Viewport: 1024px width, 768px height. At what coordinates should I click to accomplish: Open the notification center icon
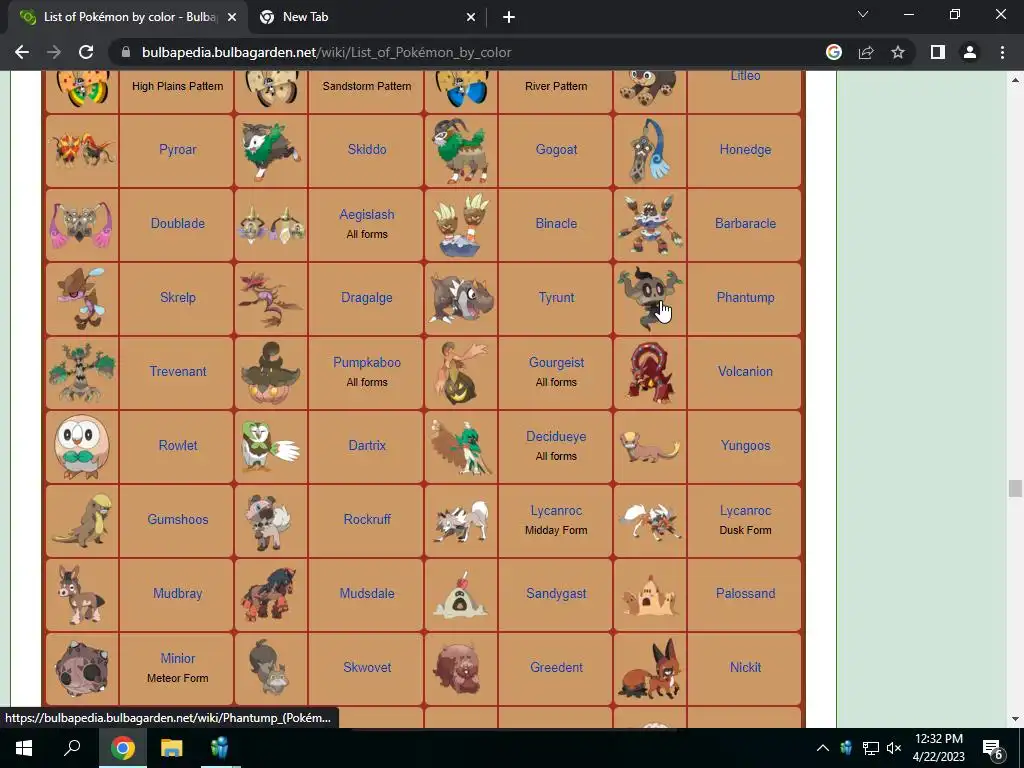coord(993,748)
